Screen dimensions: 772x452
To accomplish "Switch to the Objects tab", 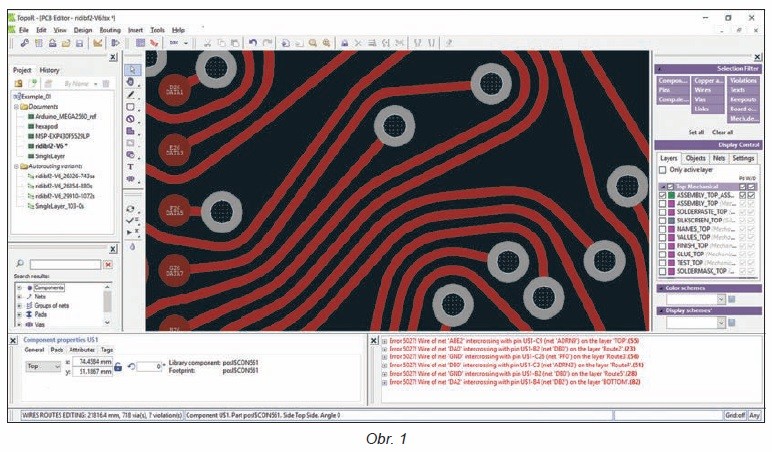I will (695, 158).
